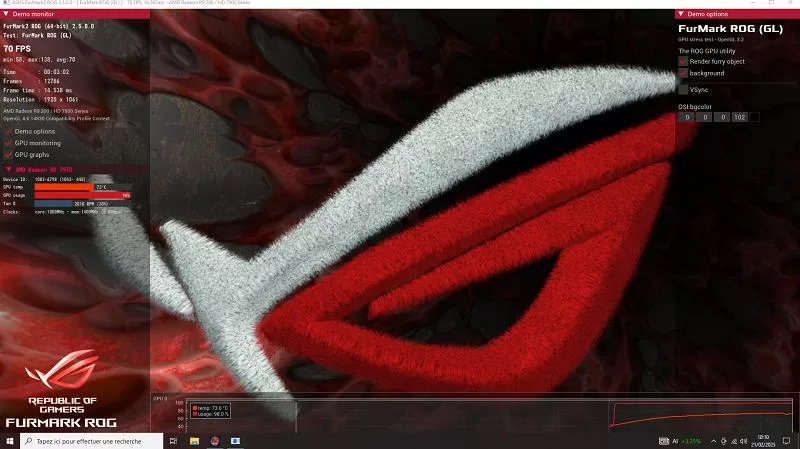Image resolution: width=800 pixels, height=449 pixels.
Task: Click the FurMark taskbar icon
Action: tap(215, 441)
